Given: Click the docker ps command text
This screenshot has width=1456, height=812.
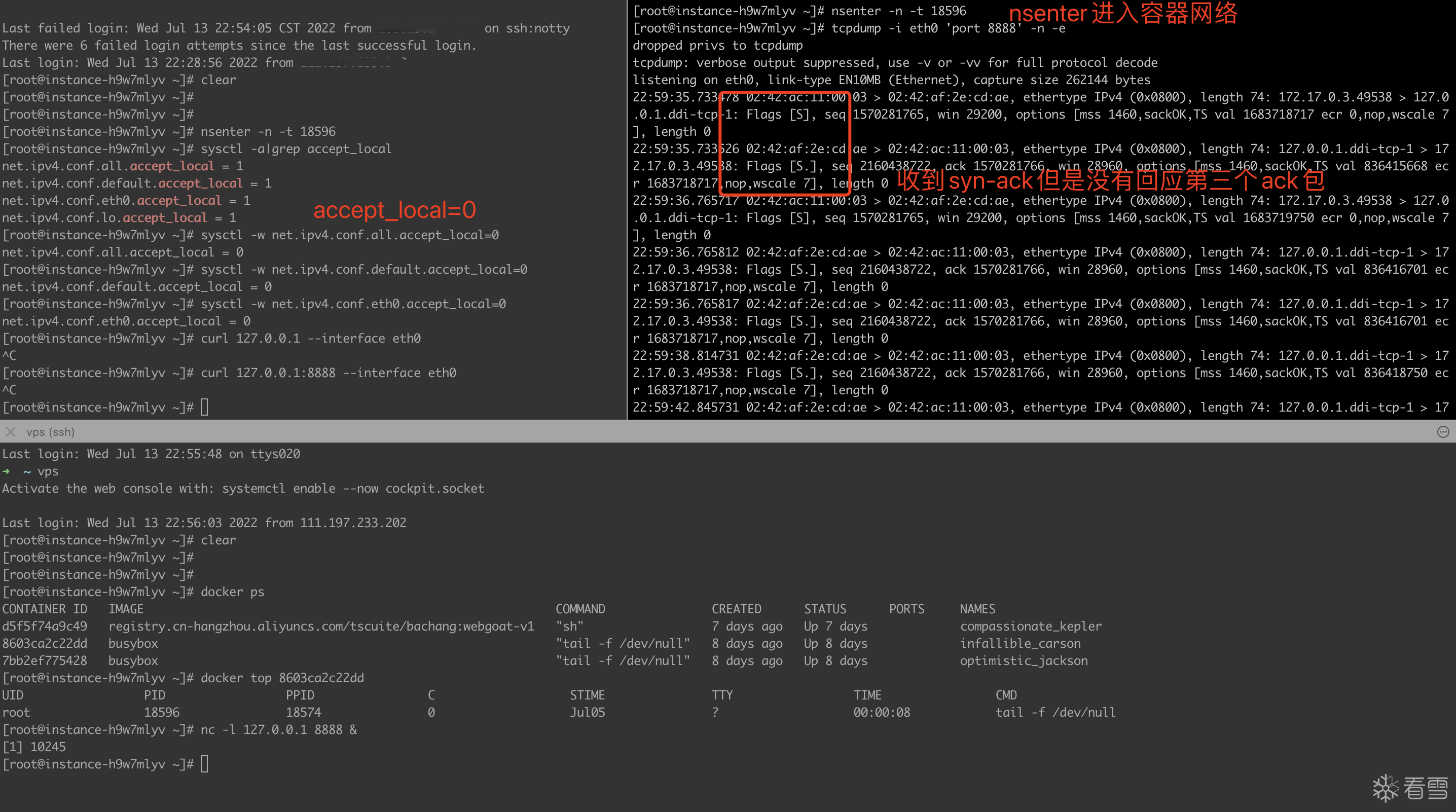Looking at the screenshot, I should click(x=232, y=592).
